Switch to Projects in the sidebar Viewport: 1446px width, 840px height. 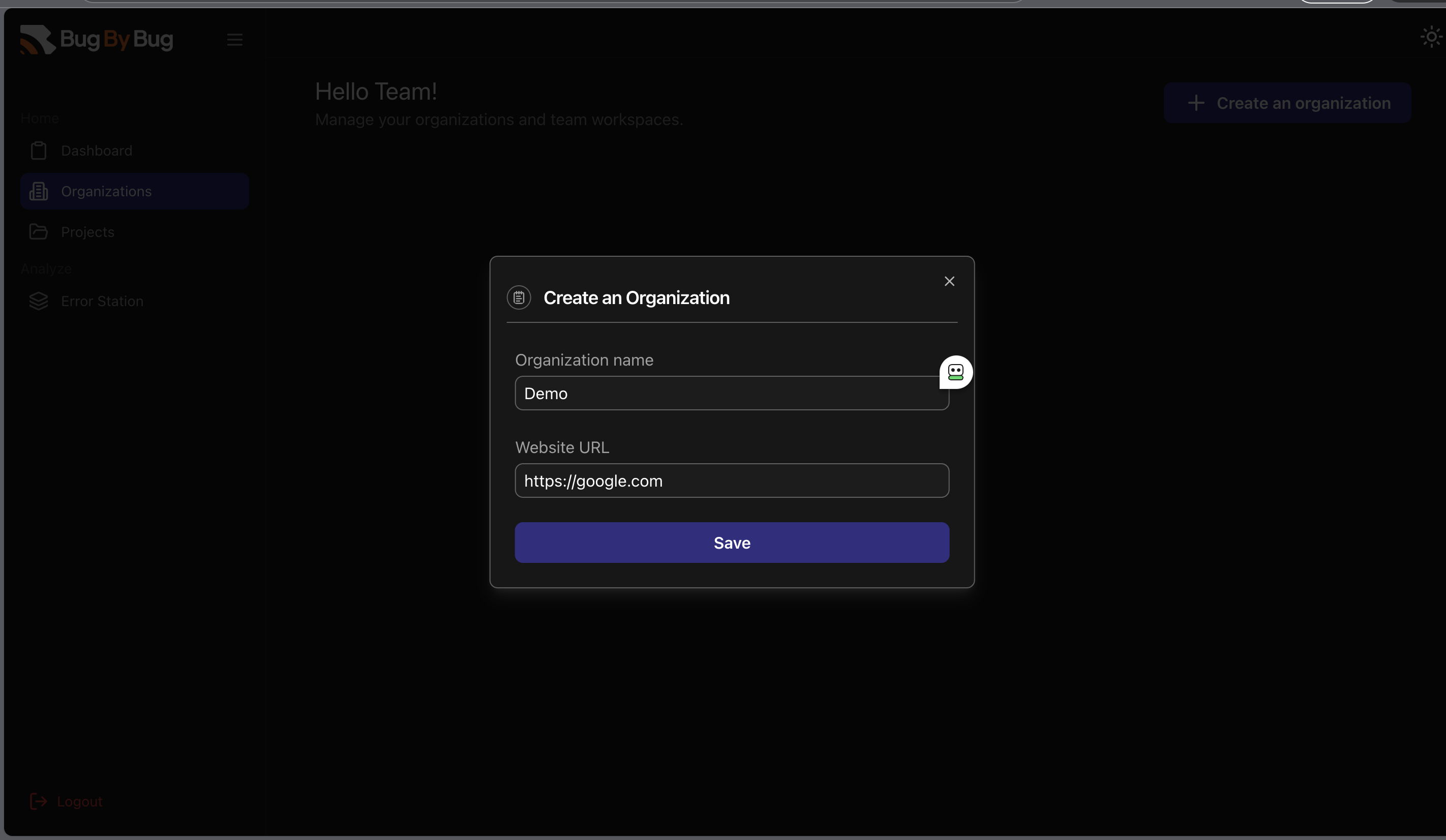[x=87, y=232]
